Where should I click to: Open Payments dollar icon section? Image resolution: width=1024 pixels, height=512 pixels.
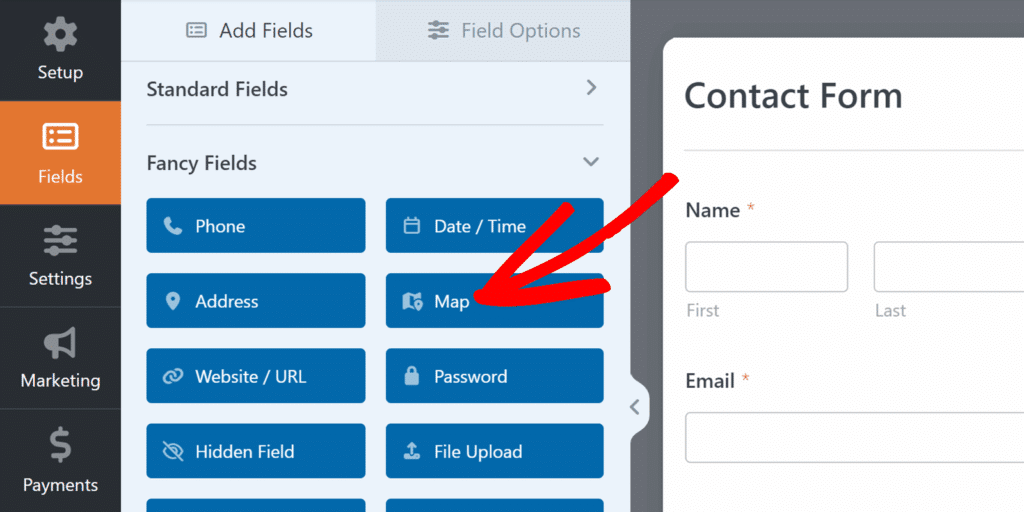point(60,460)
